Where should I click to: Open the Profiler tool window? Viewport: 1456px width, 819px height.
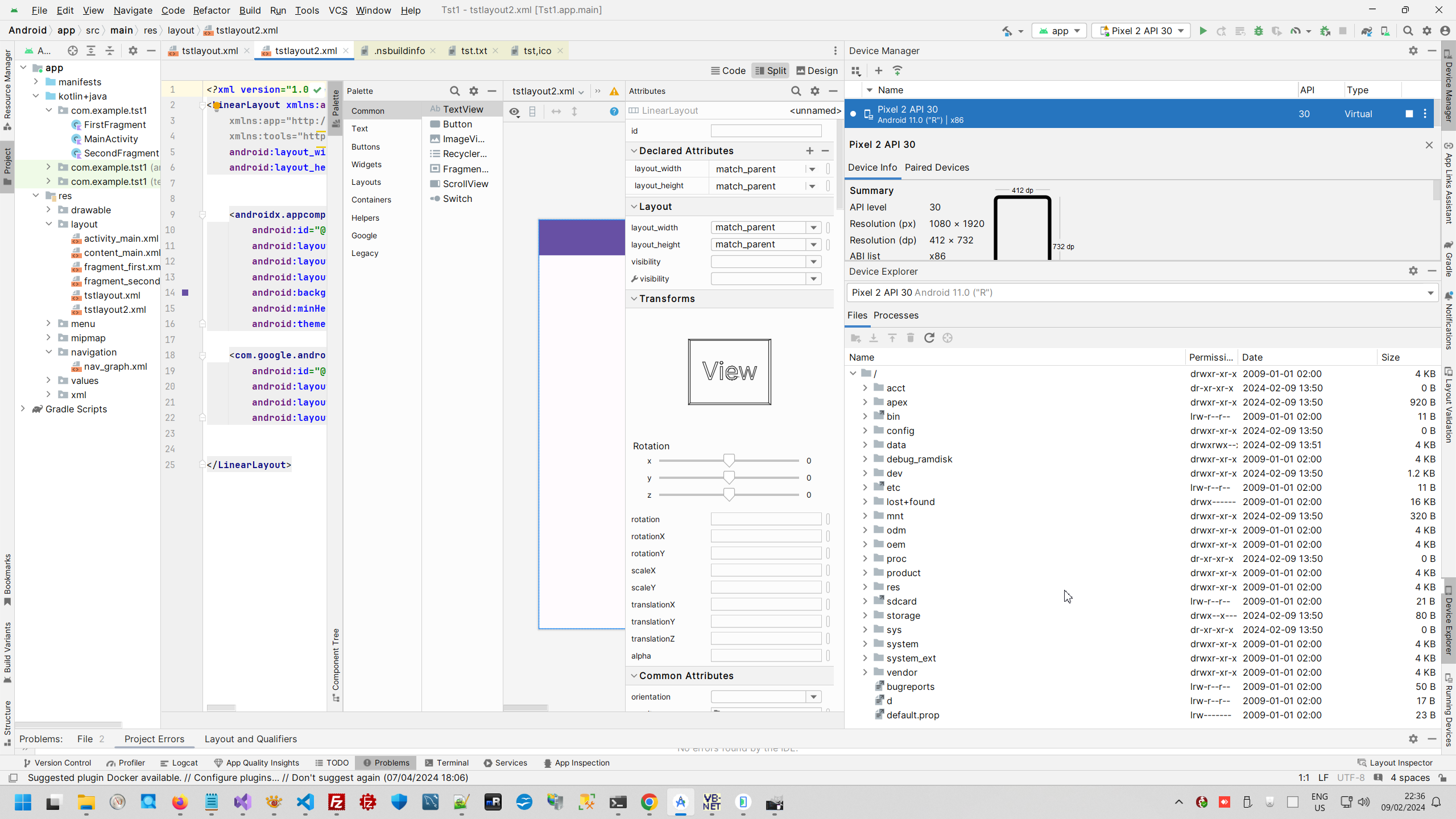coord(131,763)
